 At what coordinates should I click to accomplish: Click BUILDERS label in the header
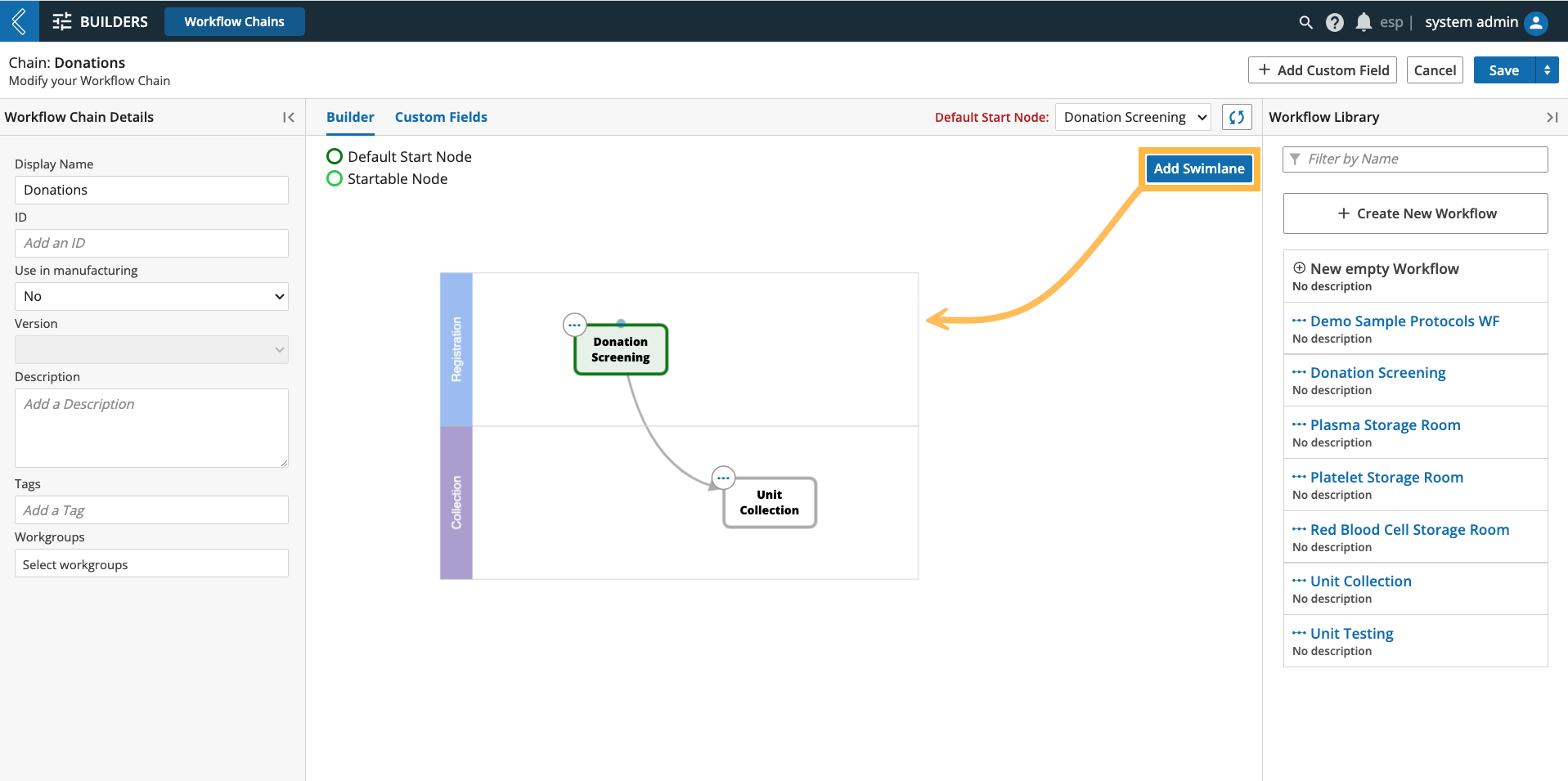click(114, 22)
